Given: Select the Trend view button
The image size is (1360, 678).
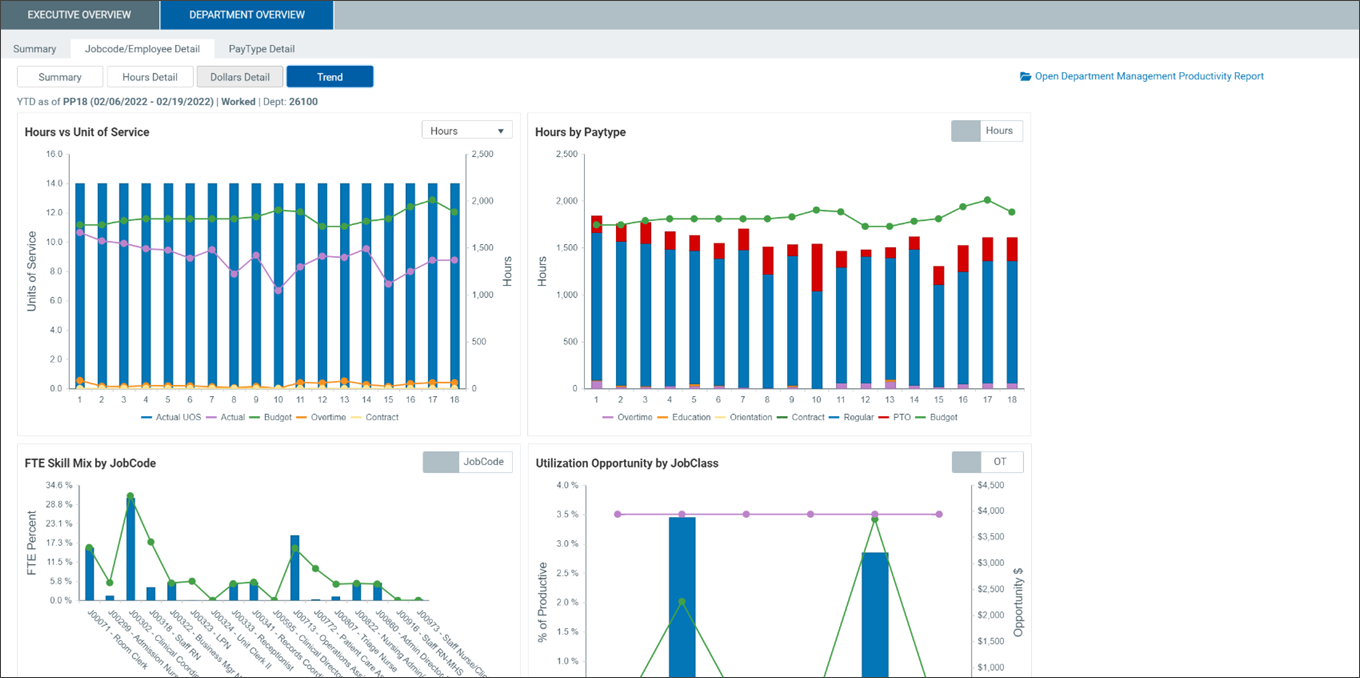Looking at the screenshot, I should tap(329, 77).
